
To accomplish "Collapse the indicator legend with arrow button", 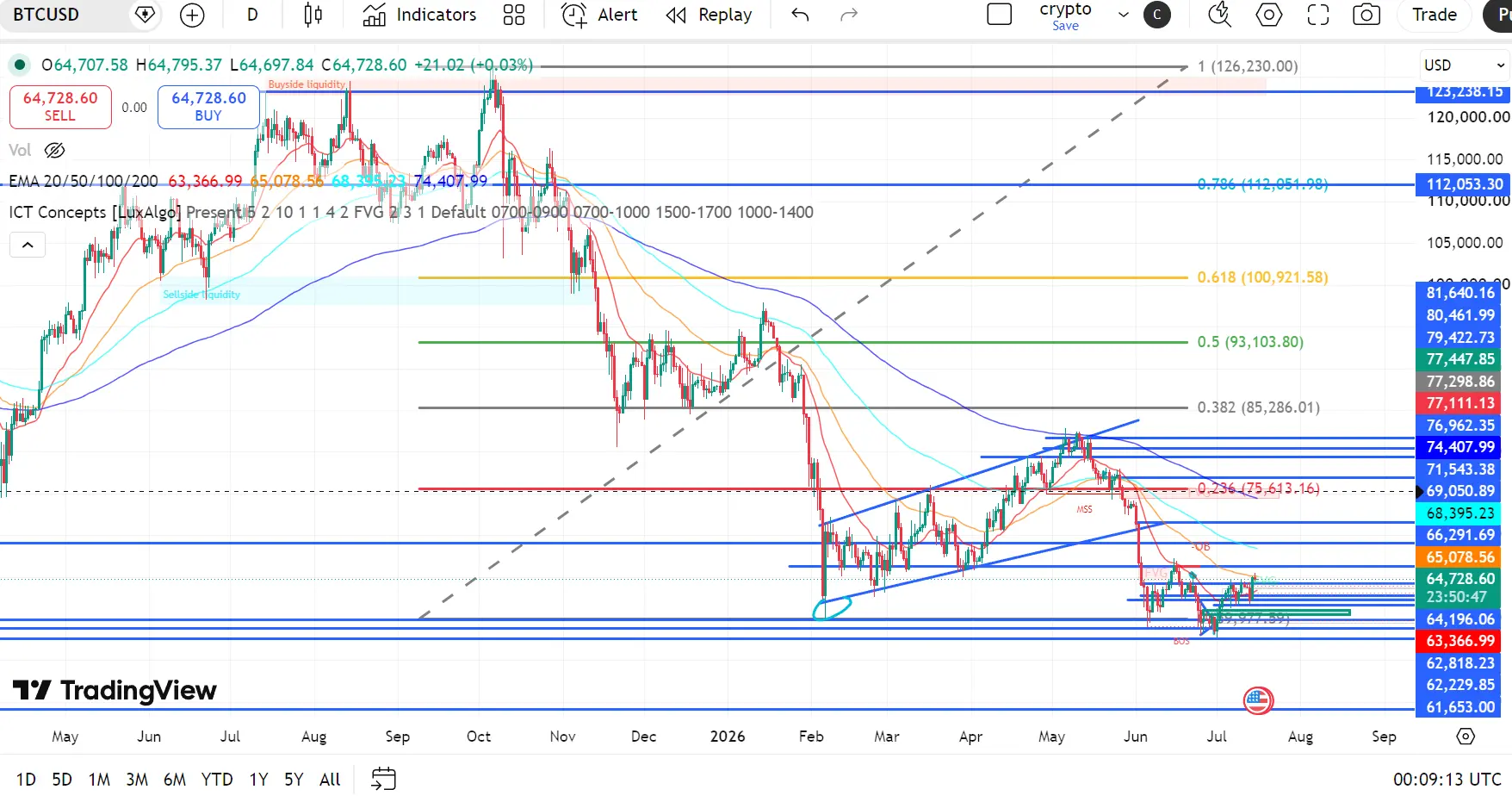I will click(28, 245).
